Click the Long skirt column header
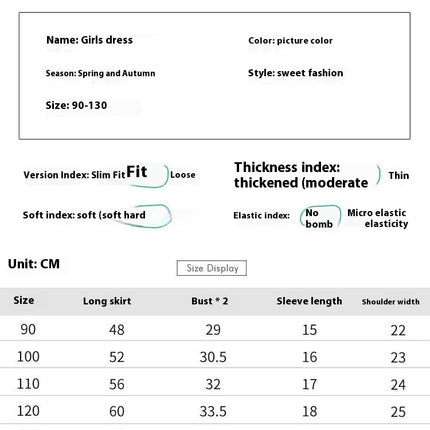430x430 pixels. click(x=107, y=301)
